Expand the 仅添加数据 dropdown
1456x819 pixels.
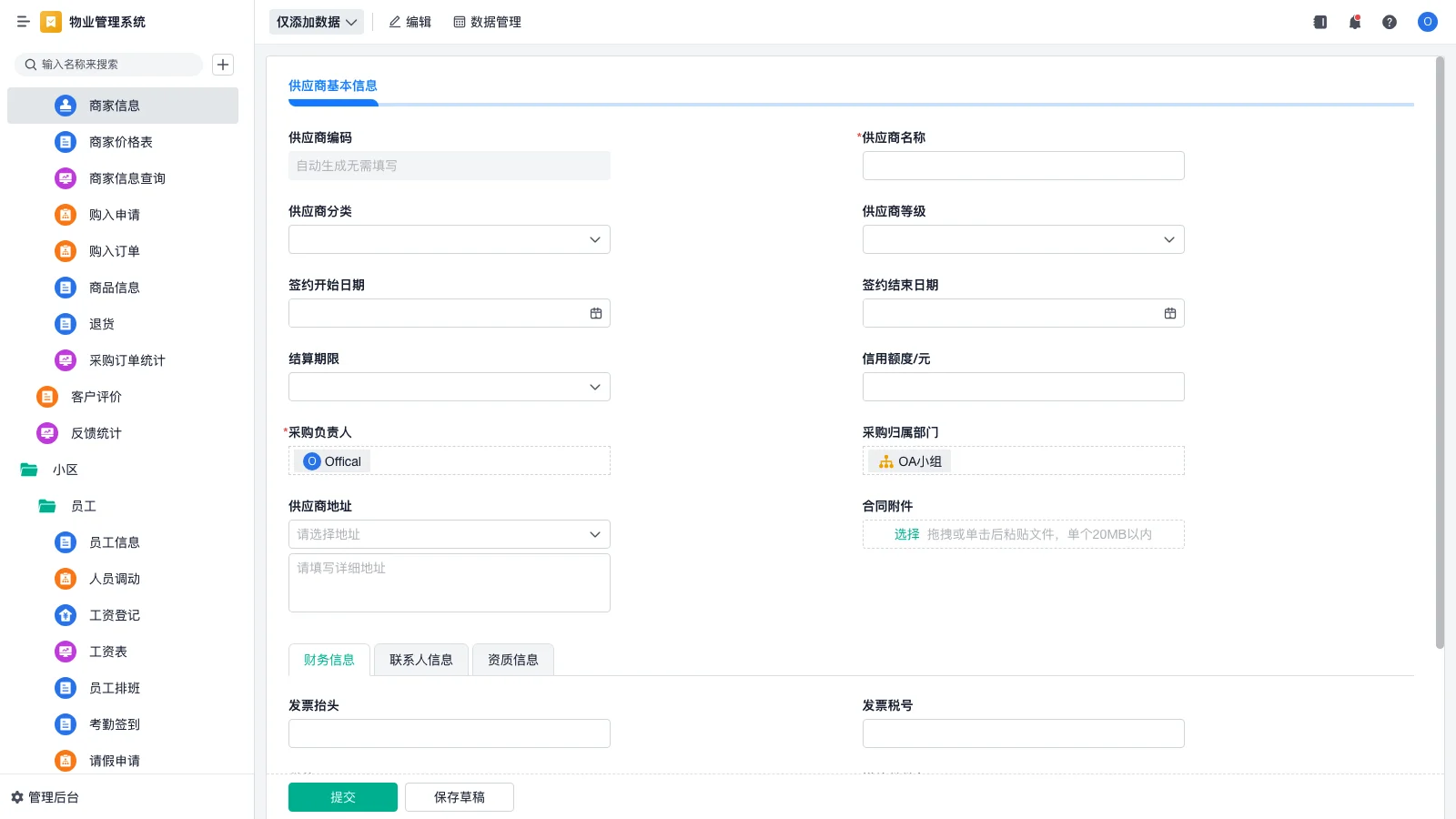click(x=315, y=21)
